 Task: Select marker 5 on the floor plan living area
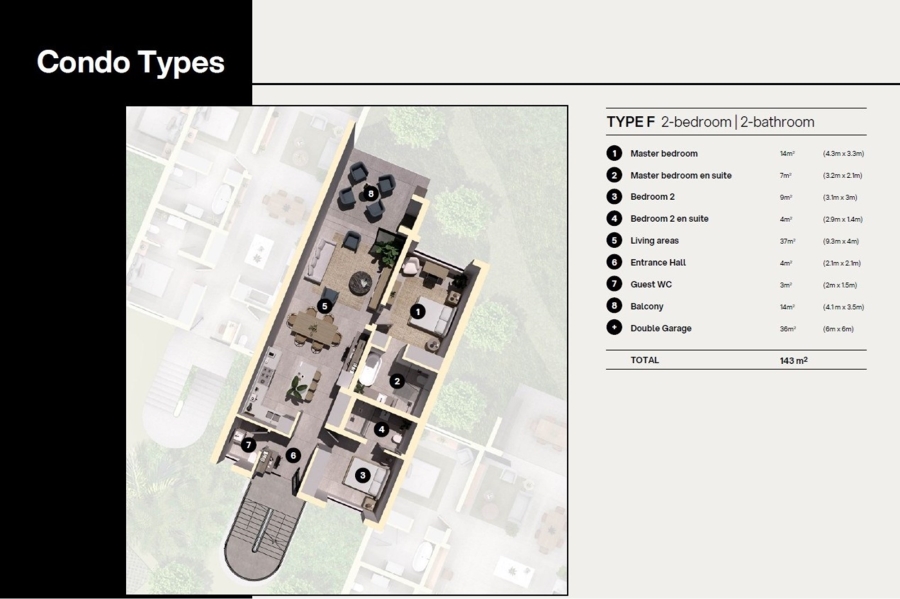pyautogui.click(x=325, y=306)
